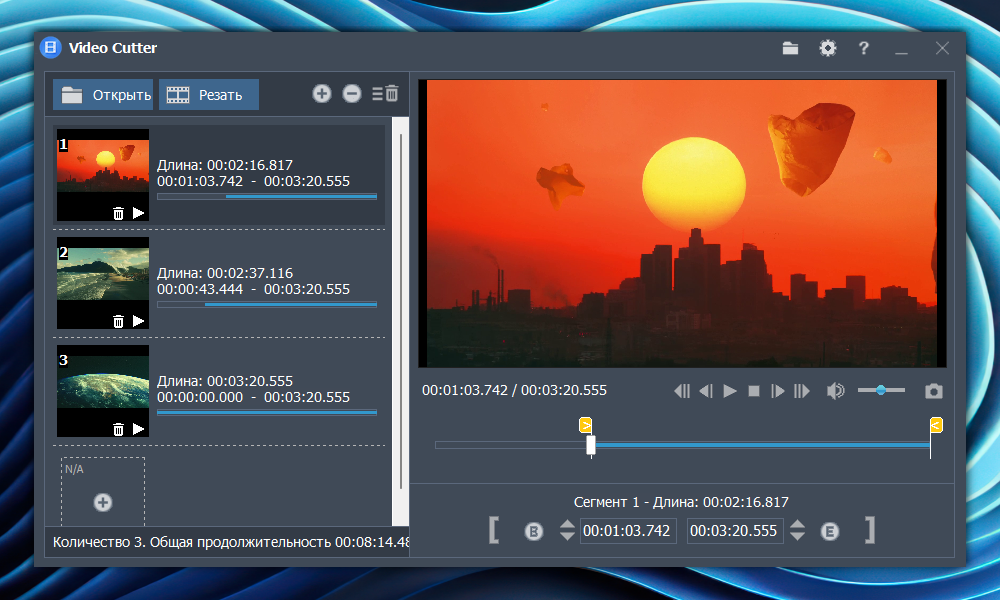Mute audio with the speaker icon
This screenshot has height=600, width=1000.
pos(835,391)
